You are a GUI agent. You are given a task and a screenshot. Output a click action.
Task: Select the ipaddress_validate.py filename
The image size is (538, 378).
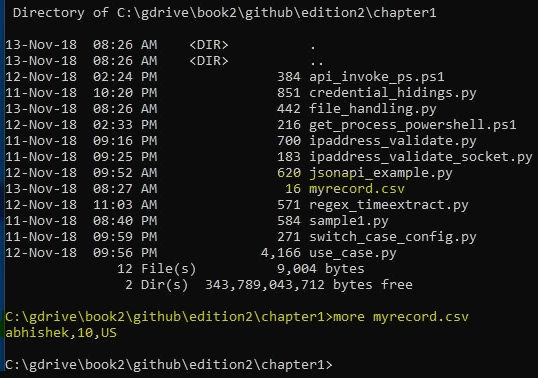[393, 141]
